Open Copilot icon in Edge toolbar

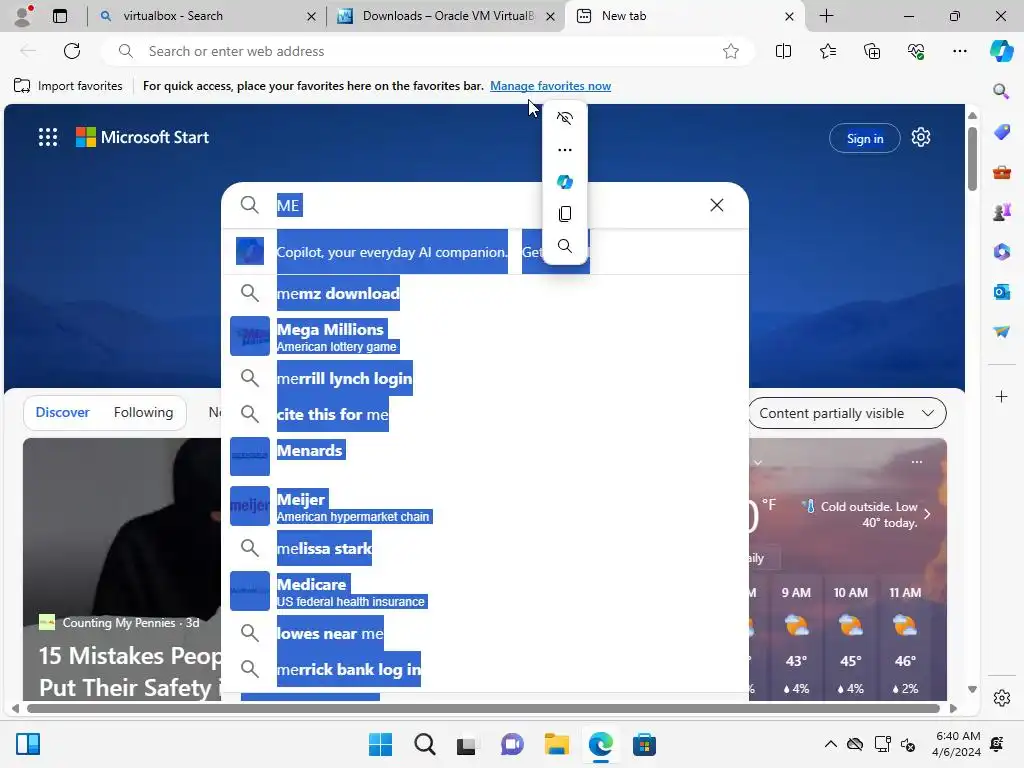coord(1001,51)
